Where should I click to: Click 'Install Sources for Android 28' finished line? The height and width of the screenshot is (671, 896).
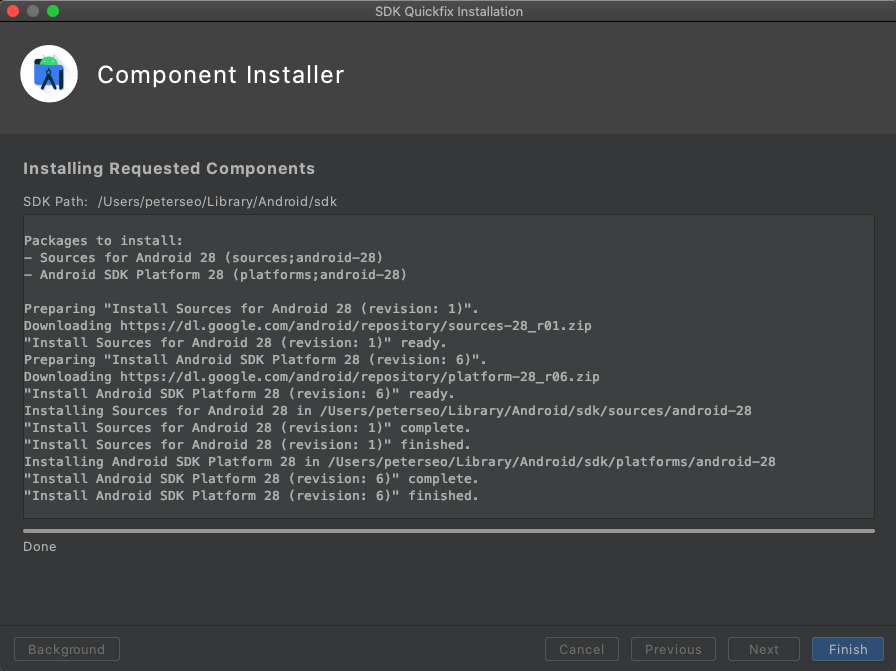click(247, 445)
